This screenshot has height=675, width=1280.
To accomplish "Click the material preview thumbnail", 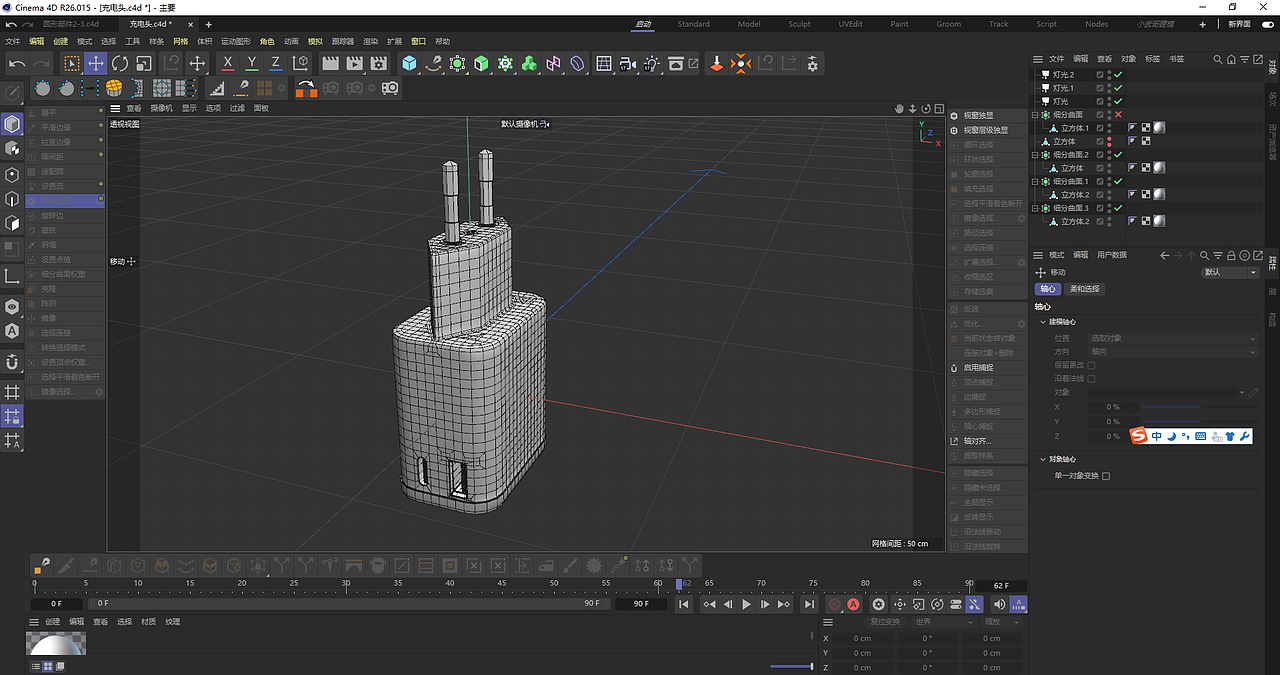I will point(55,644).
